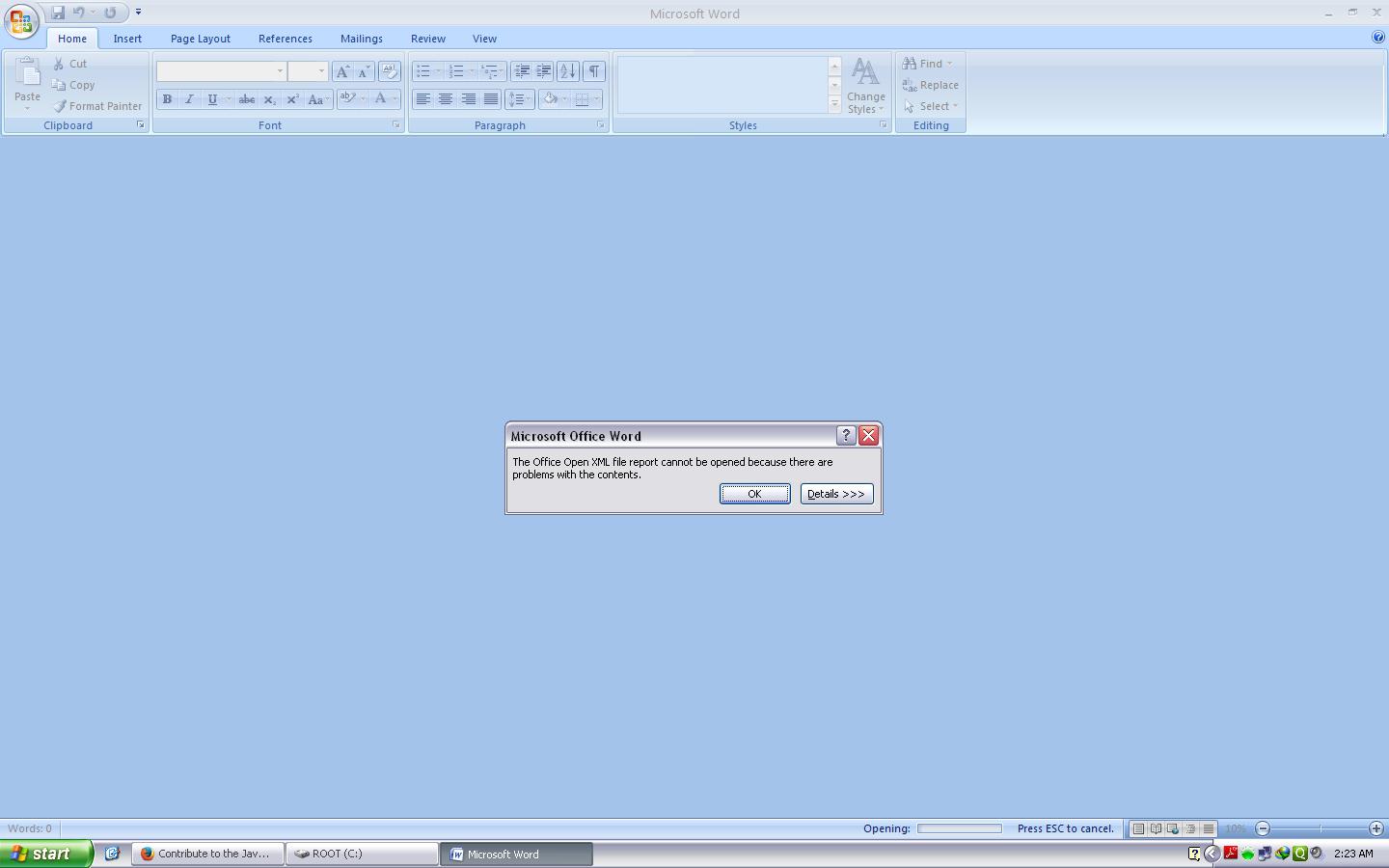
Task: Expand Customize Quick Access Toolbar dropdown
Action: click(138, 13)
